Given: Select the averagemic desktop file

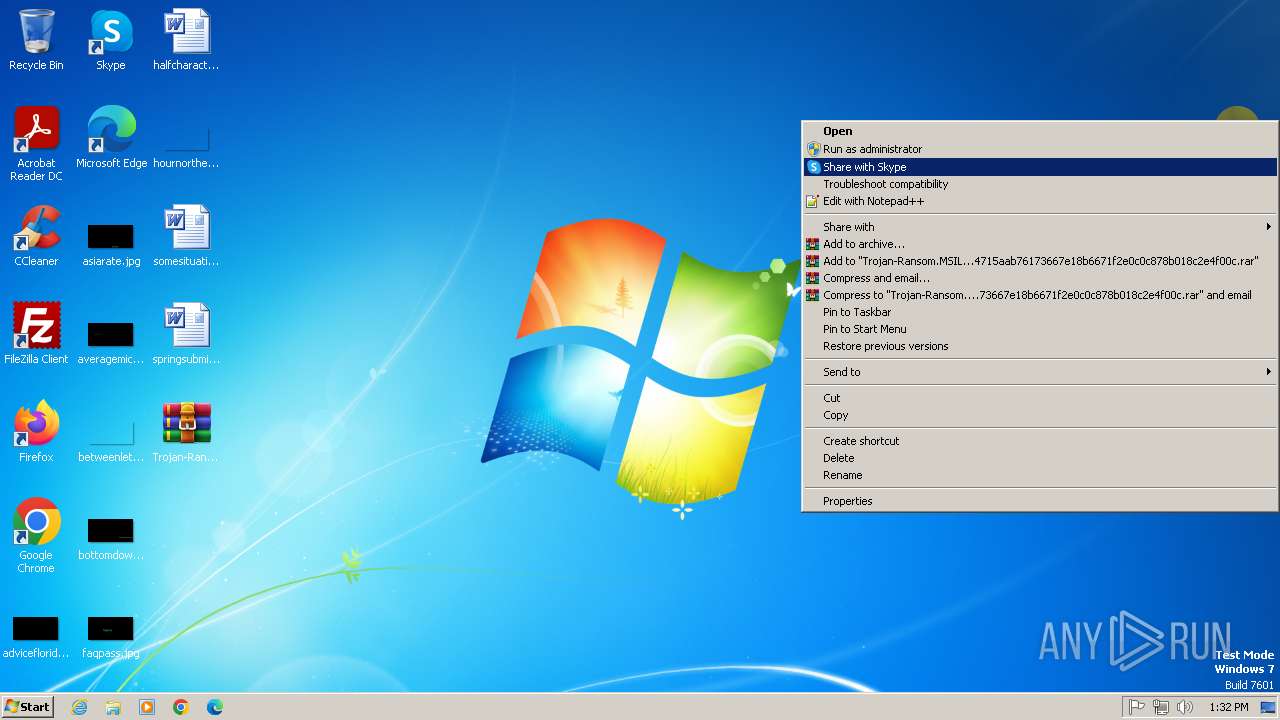Looking at the screenshot, I should pos(111,342).
